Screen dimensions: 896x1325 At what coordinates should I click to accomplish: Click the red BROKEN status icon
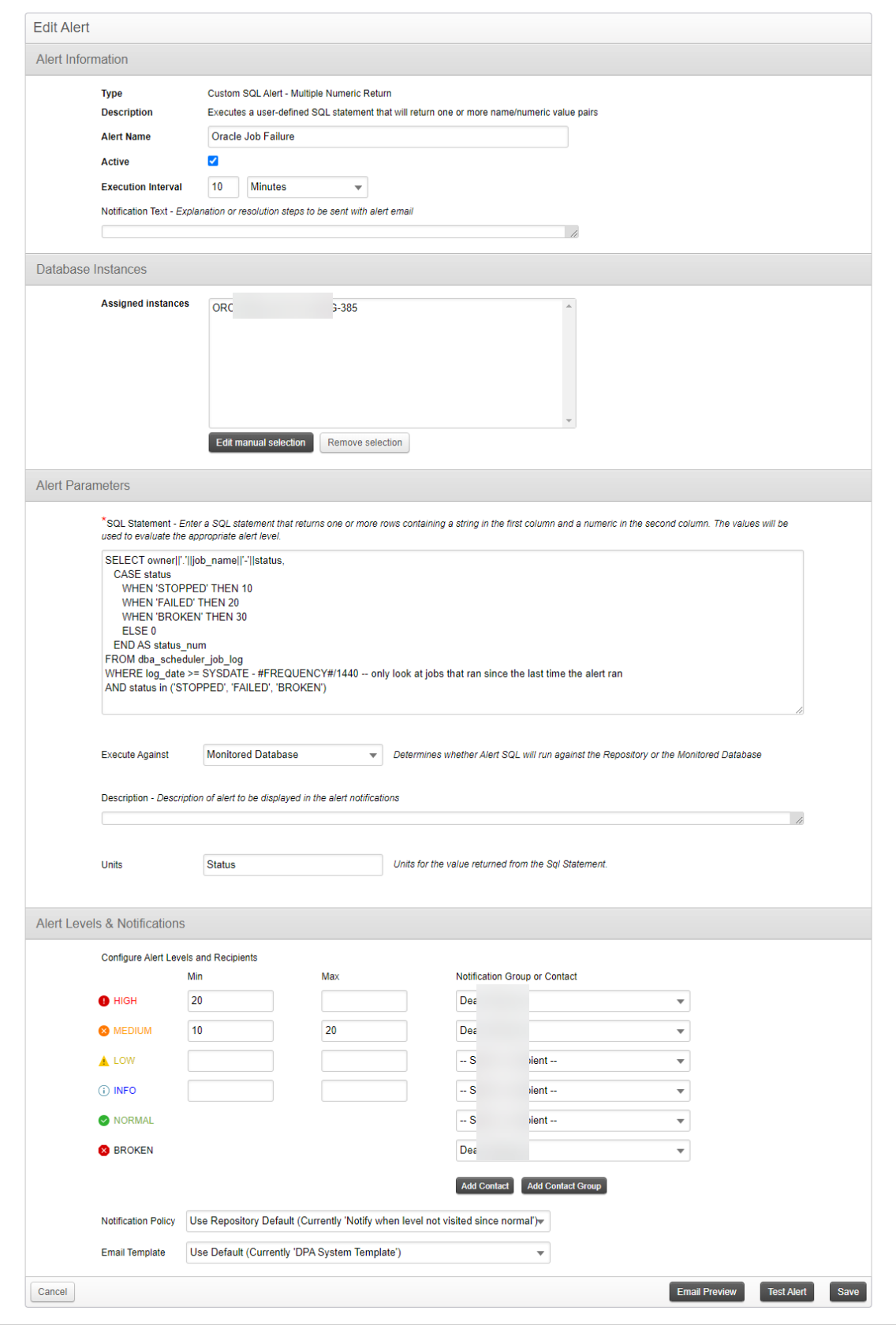click(103, 1151)
